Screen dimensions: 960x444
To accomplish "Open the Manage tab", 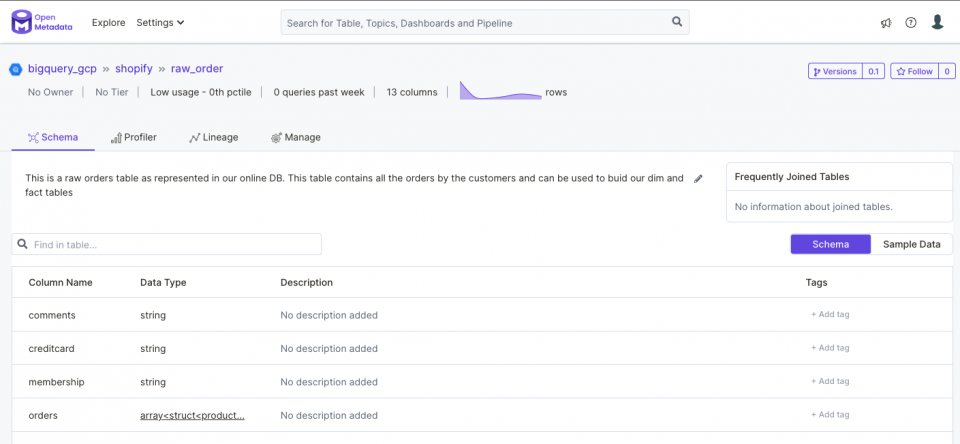I will [295, 137].
